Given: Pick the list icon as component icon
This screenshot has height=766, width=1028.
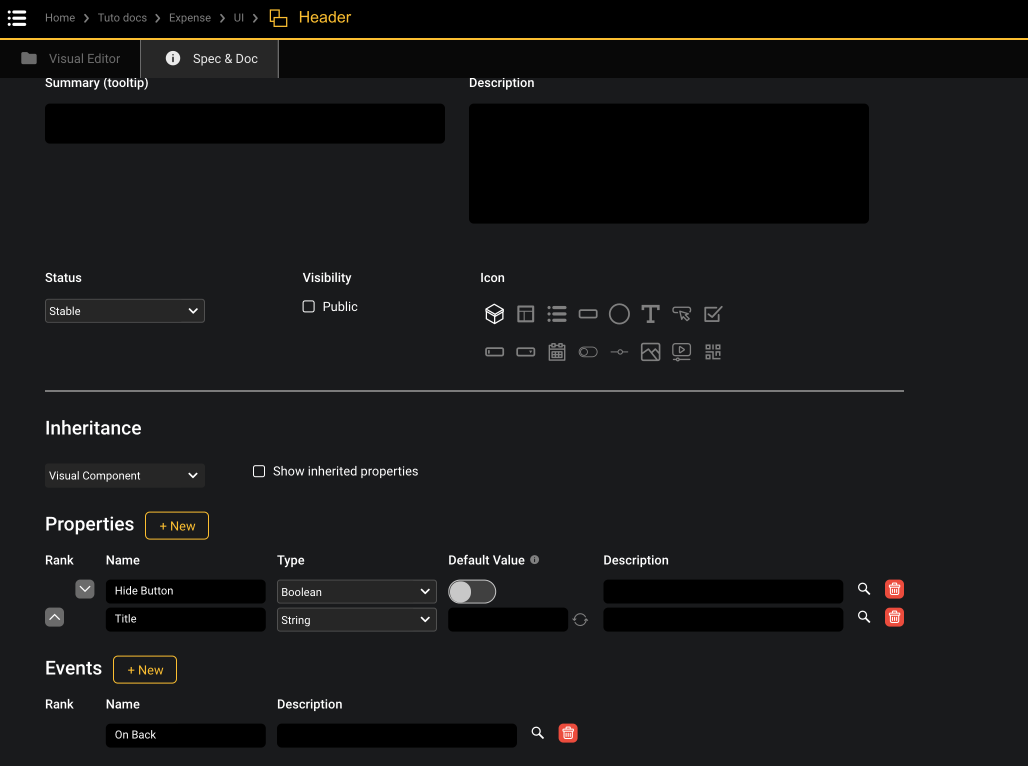Looking at the screenshot, I should pos(556,313).
